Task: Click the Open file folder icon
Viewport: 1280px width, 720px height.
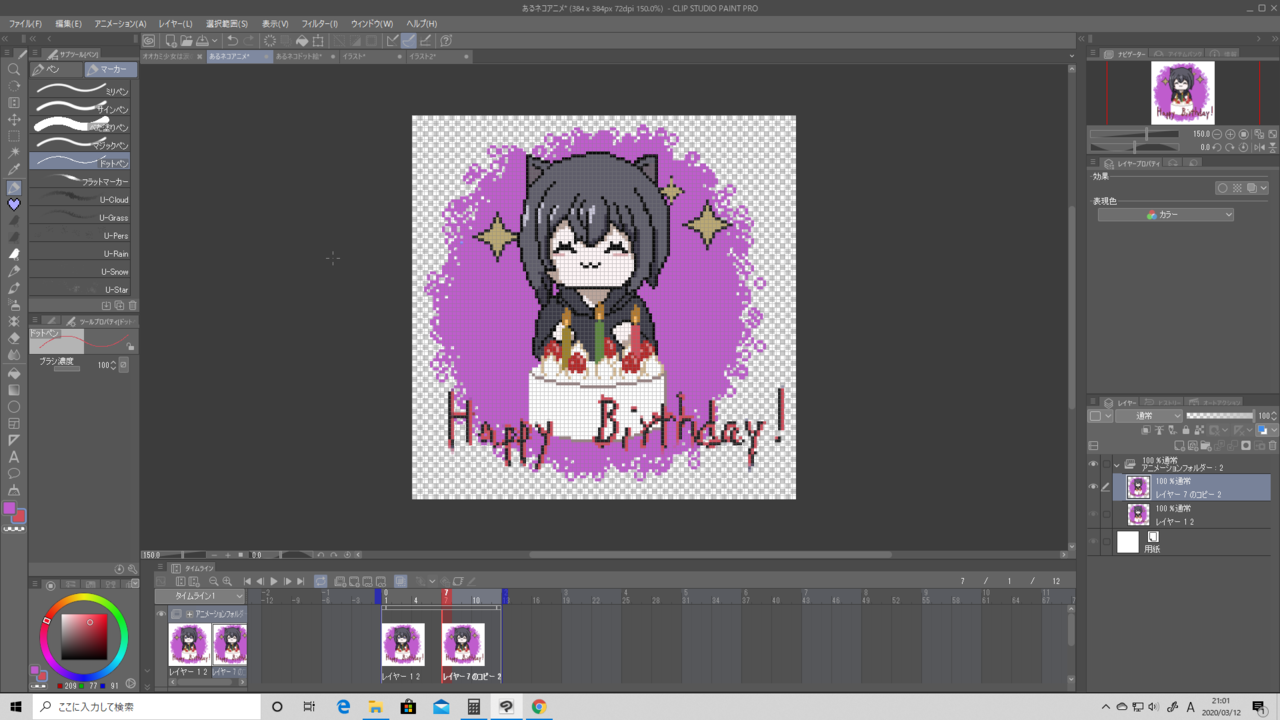Action: point(186,41)
